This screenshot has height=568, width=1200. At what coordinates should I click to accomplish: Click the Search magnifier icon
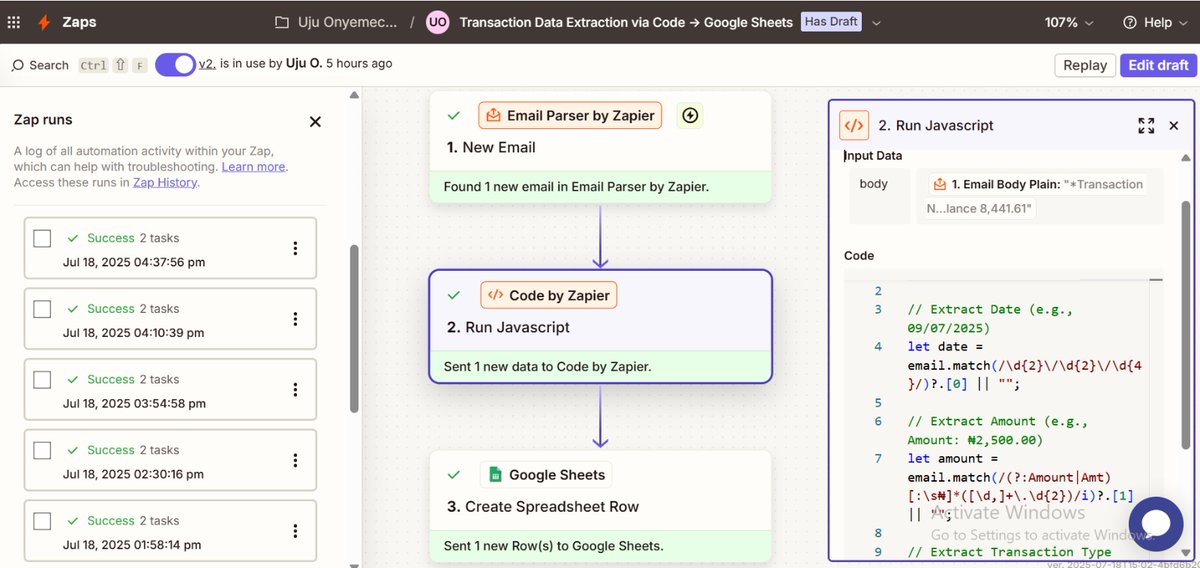click(17, 65)
